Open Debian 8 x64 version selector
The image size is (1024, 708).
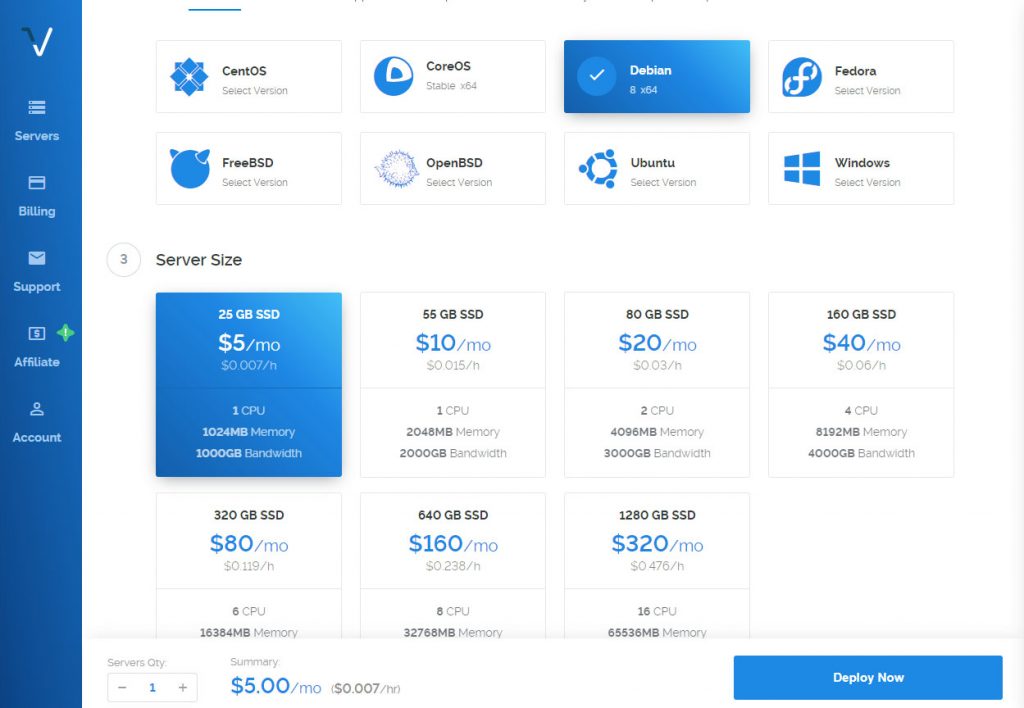(x=643, y=90)
